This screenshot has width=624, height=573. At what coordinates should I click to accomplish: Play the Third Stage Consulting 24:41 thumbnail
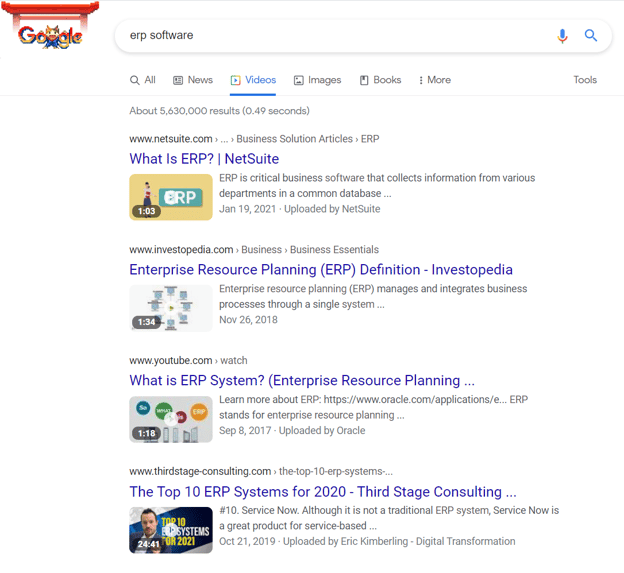tap(170, 530)
